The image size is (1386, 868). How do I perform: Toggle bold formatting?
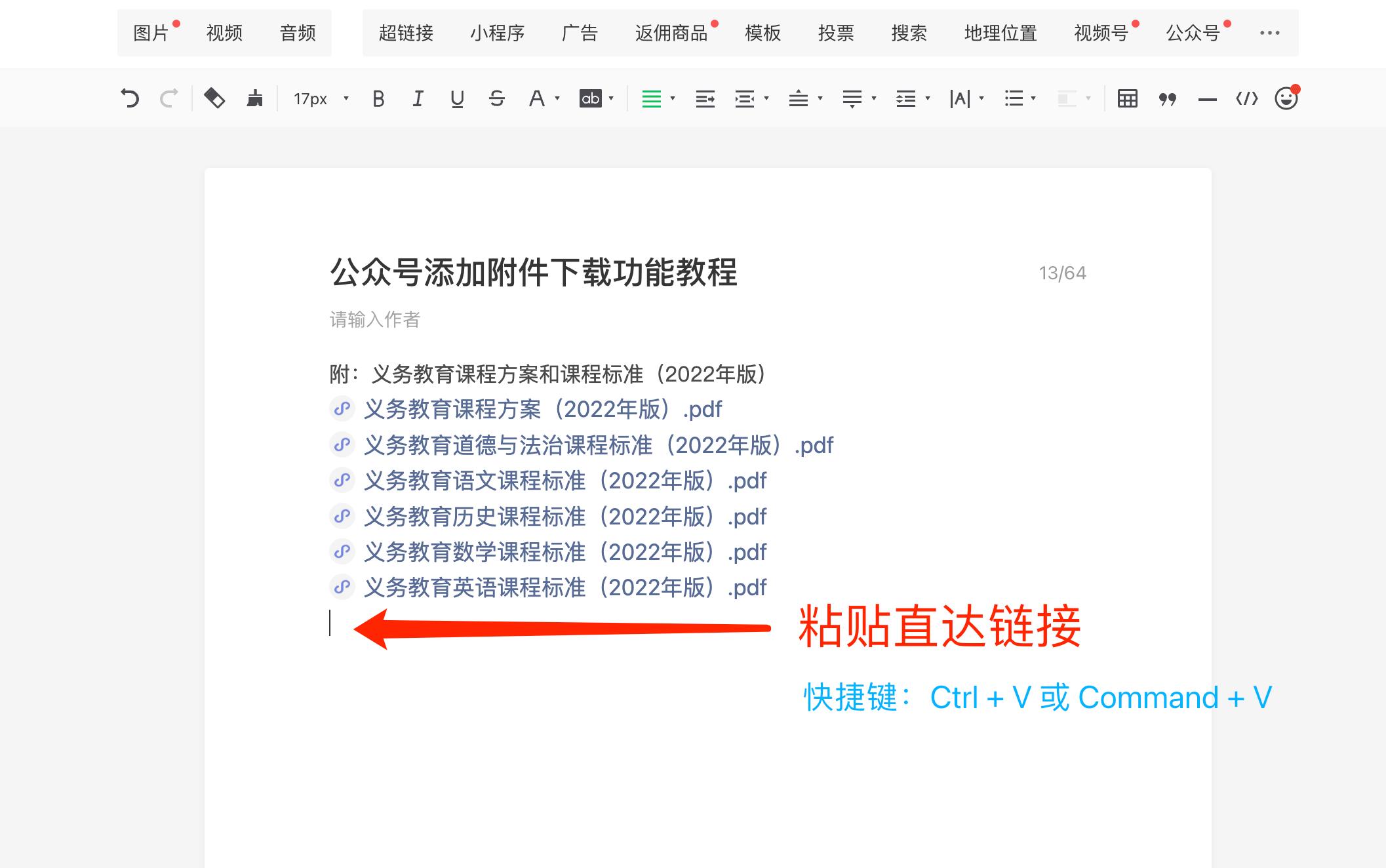click(x=378, y=98)
